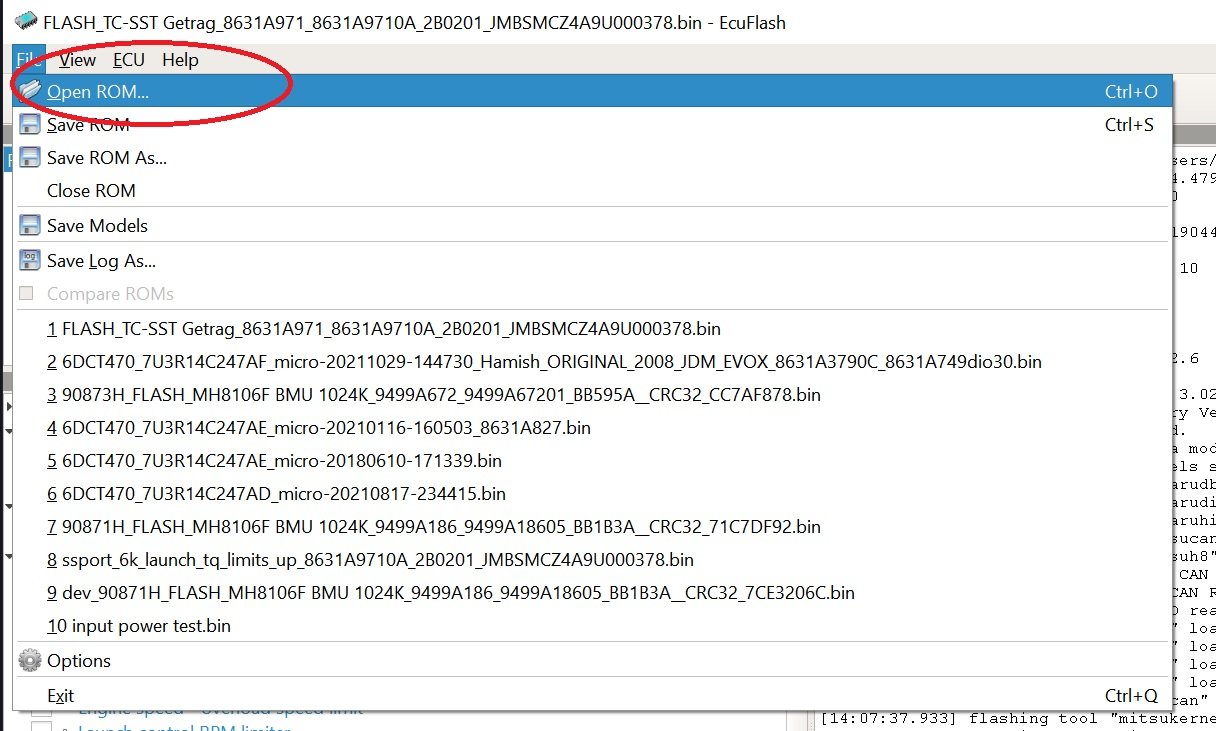Open recent file 10 input power test.bin
Viewport: 1216px width, 731px height.
(x=592, y=626)
